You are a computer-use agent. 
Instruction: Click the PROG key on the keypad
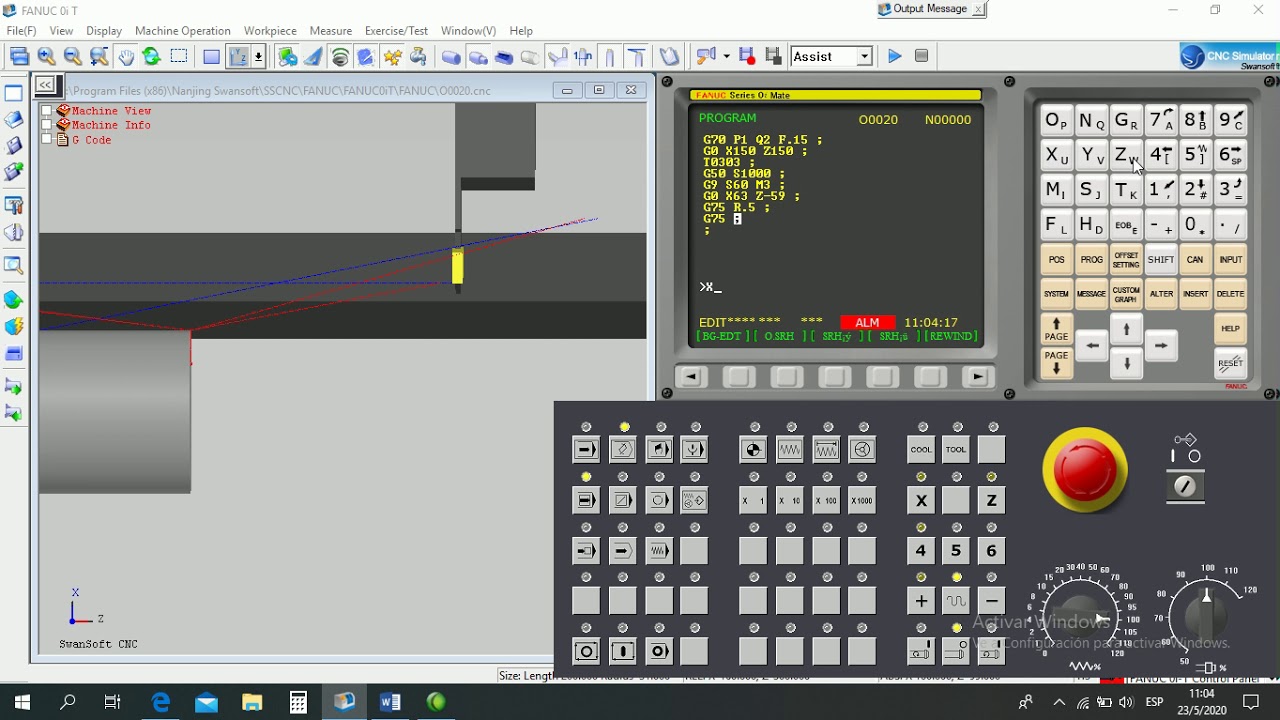coord(1091,260)
